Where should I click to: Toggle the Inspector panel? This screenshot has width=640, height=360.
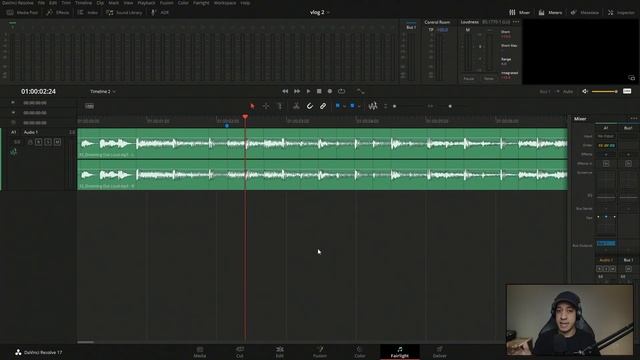point(621,13)
